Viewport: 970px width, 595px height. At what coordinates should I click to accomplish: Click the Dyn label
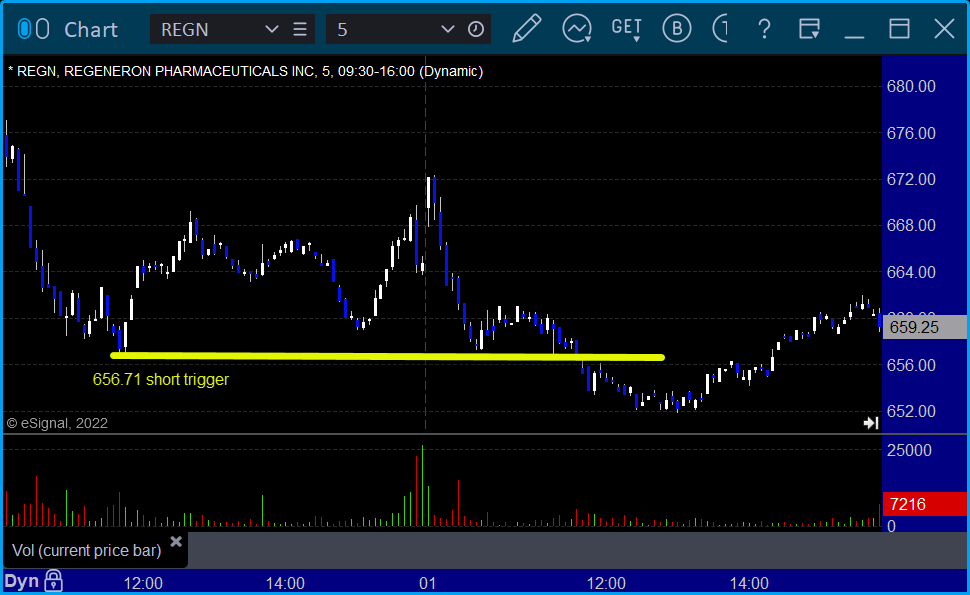pos(22,581)
